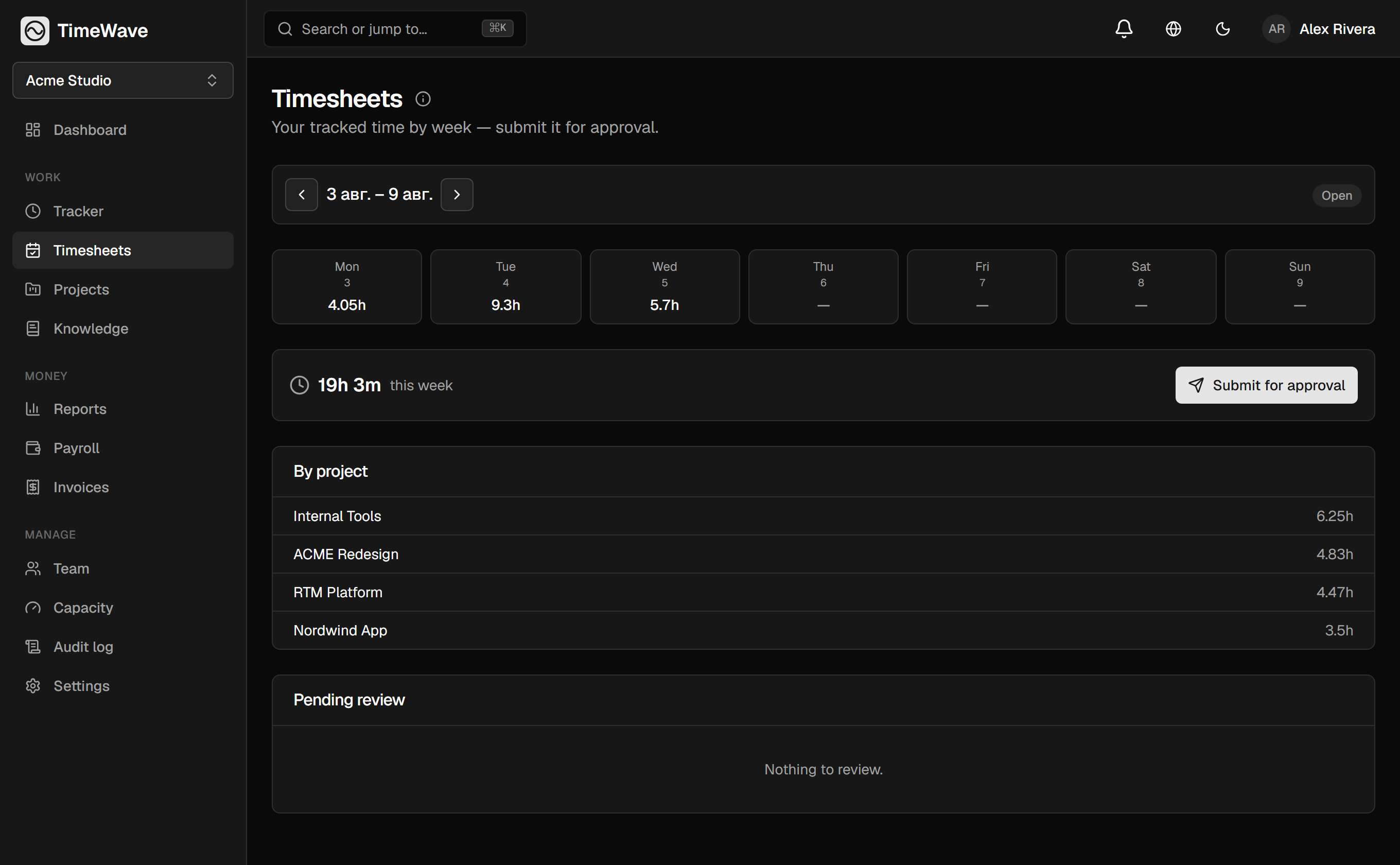The image size is (1400, 865).
Task: Click the RTM Platform project row
Action: pyautogui.click(x=824, y=592)
